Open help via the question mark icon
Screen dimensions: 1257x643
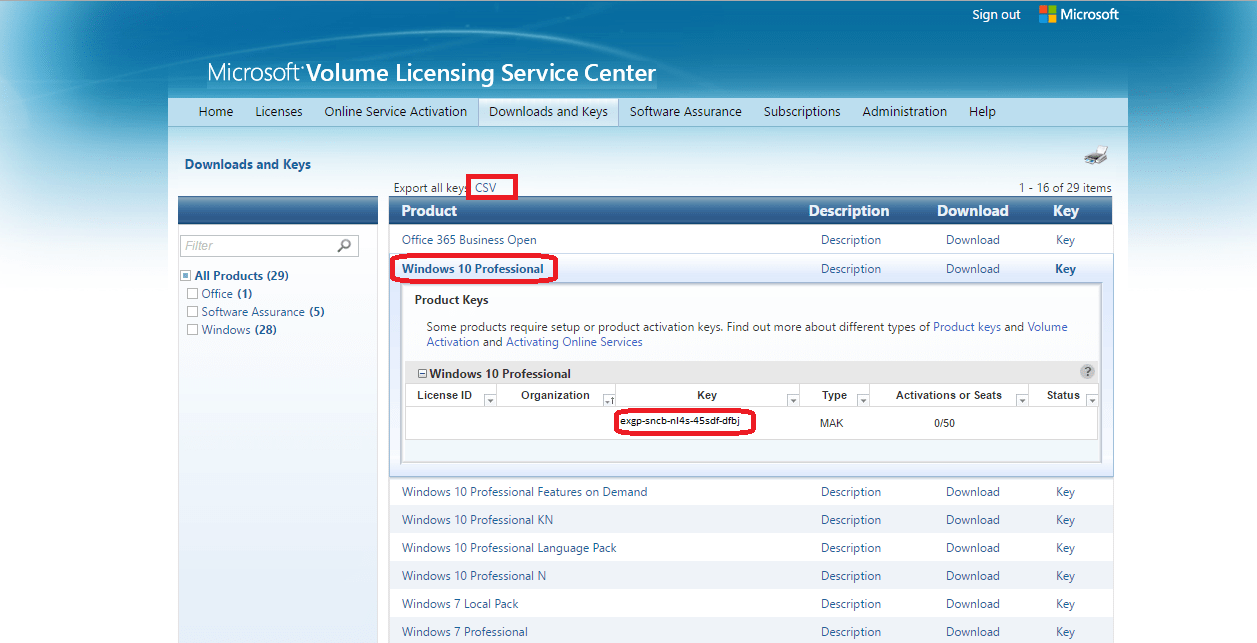tap(1087, 371)
